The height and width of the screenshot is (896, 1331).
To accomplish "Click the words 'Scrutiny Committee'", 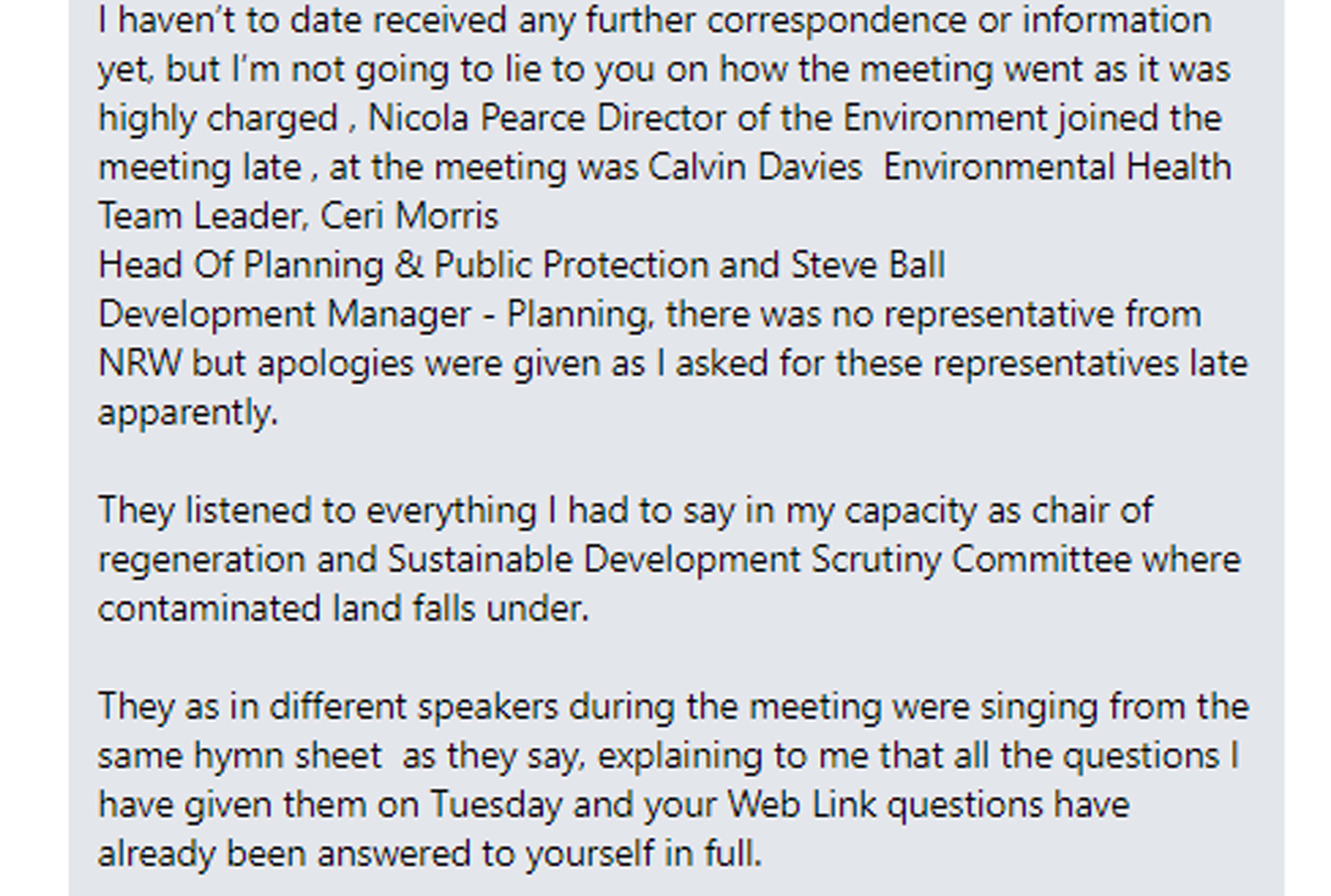I will pos(971,559).
